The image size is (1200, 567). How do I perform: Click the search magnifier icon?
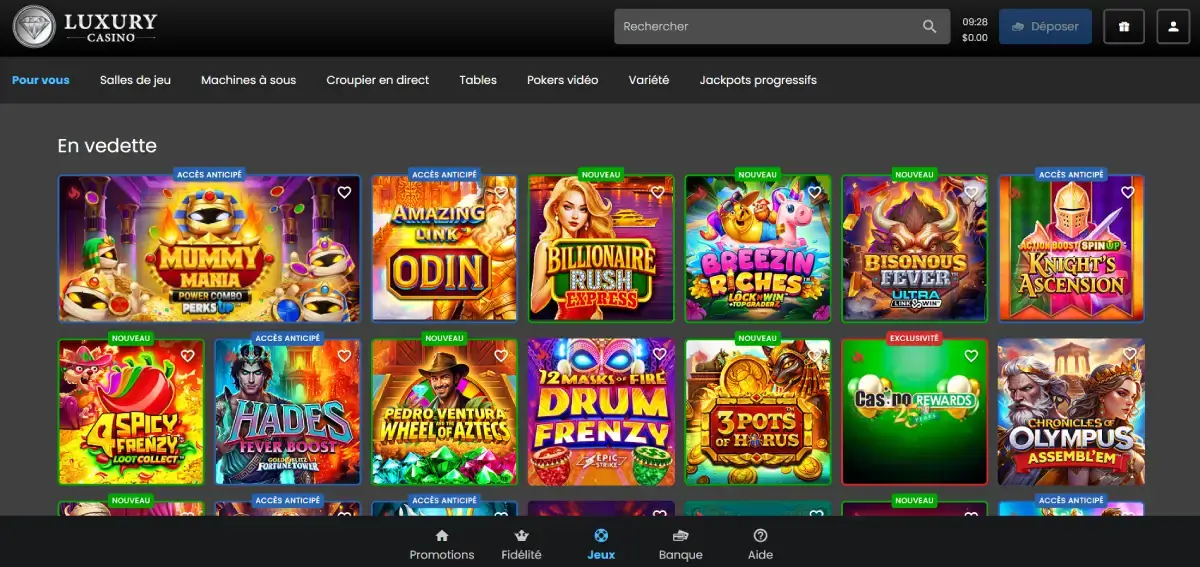click(930, 27)
